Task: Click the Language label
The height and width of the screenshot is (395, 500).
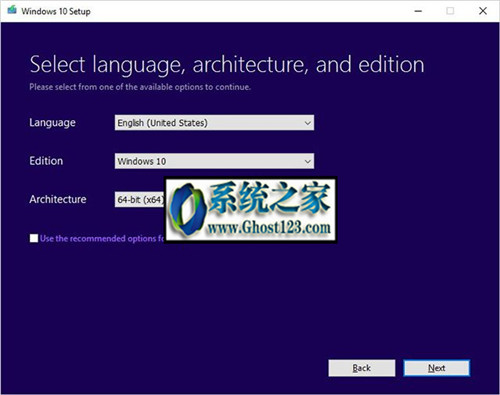Action: (x=52, y=123)
